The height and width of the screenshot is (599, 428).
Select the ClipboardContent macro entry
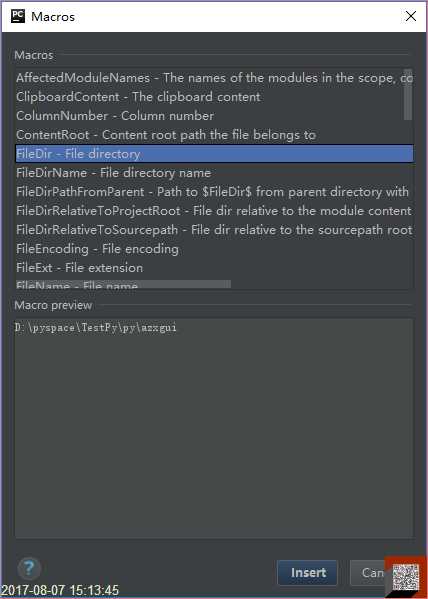214,97
